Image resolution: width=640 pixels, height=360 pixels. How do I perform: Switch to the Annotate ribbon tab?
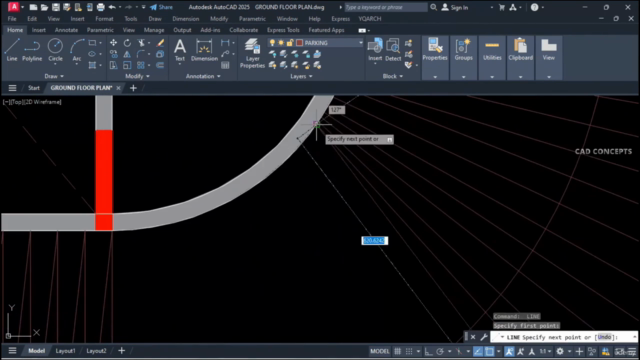[66, 30]
